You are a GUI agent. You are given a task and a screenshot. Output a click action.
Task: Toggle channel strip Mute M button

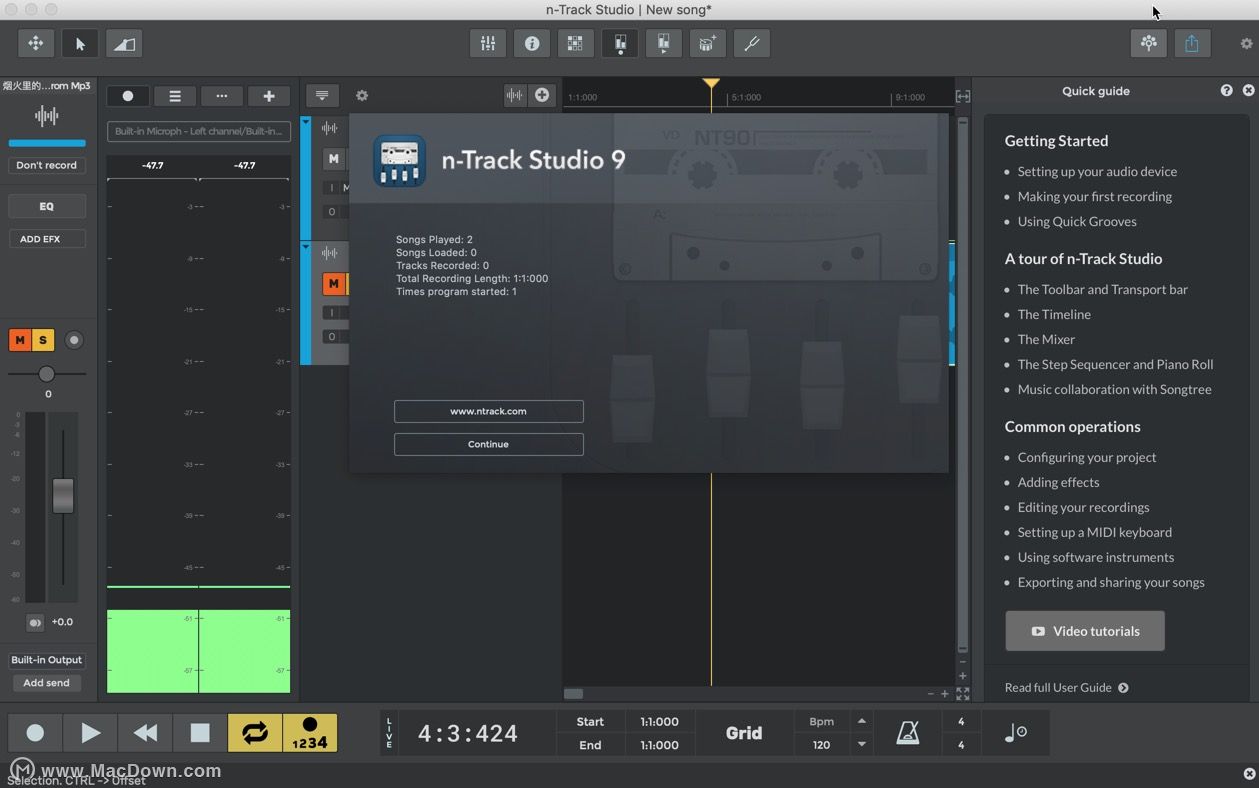20,340
